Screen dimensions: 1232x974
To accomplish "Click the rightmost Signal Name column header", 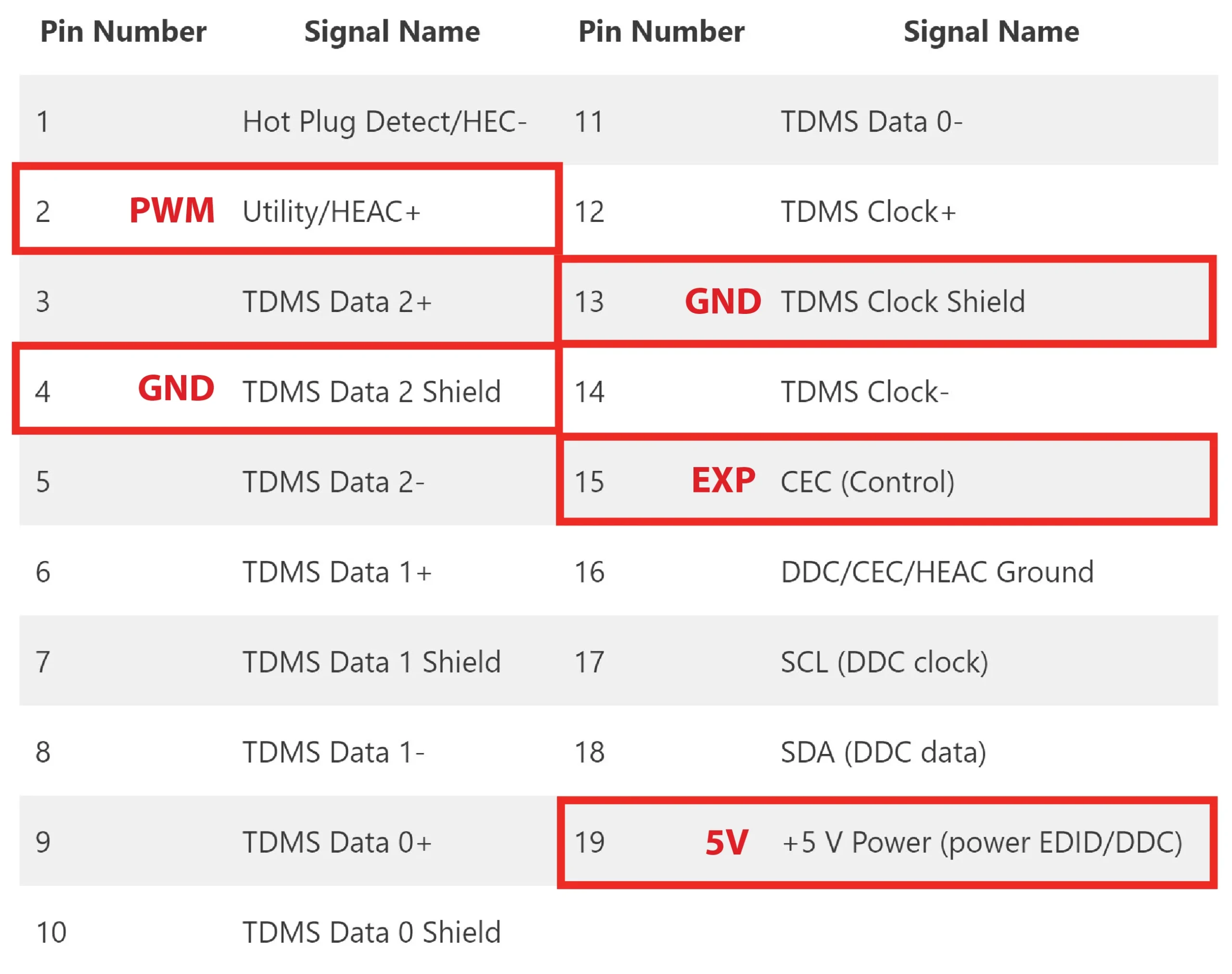I will tap(990, 31).
